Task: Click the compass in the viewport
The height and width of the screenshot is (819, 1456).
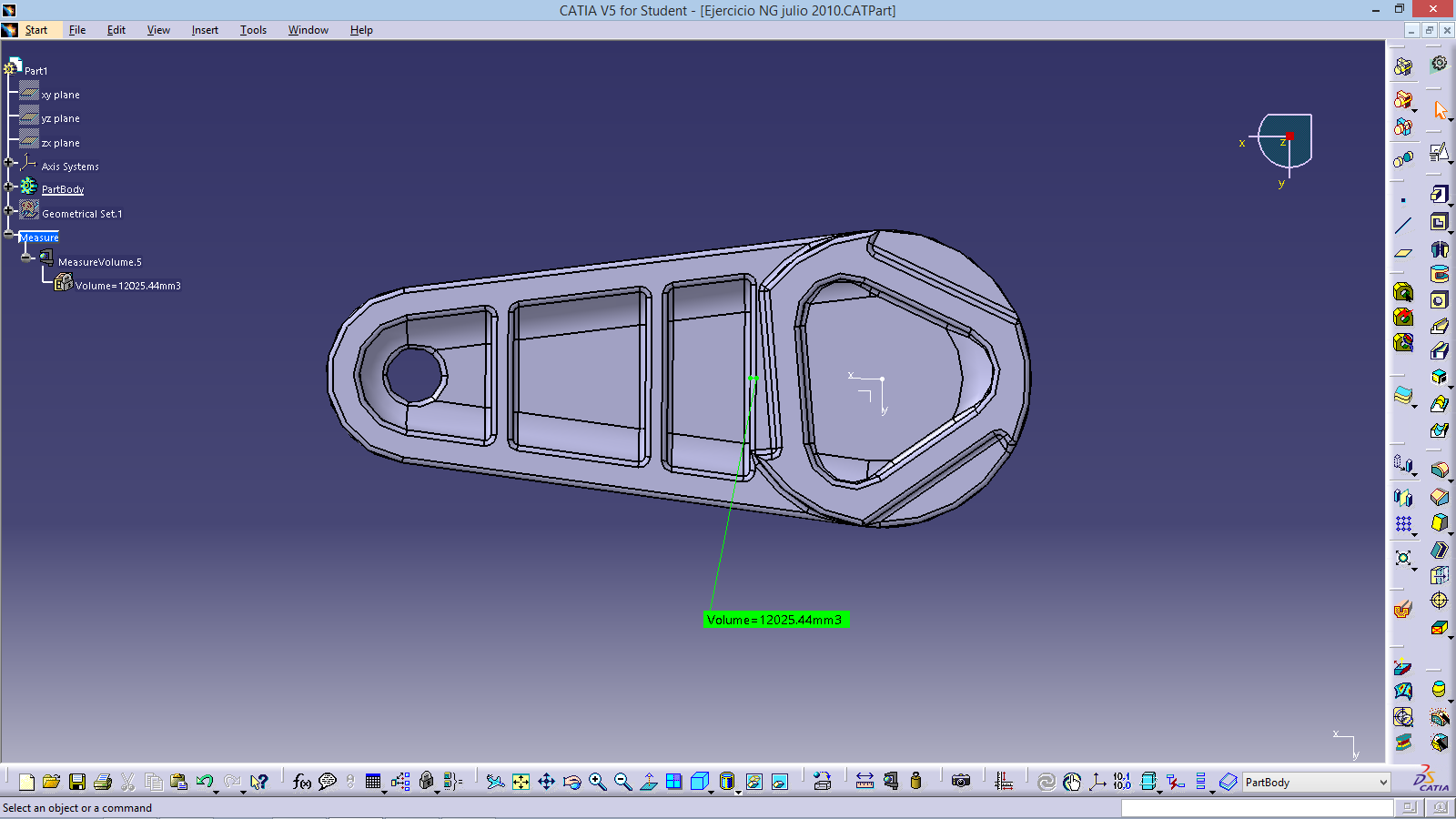Action: (x=1285, y=141)
